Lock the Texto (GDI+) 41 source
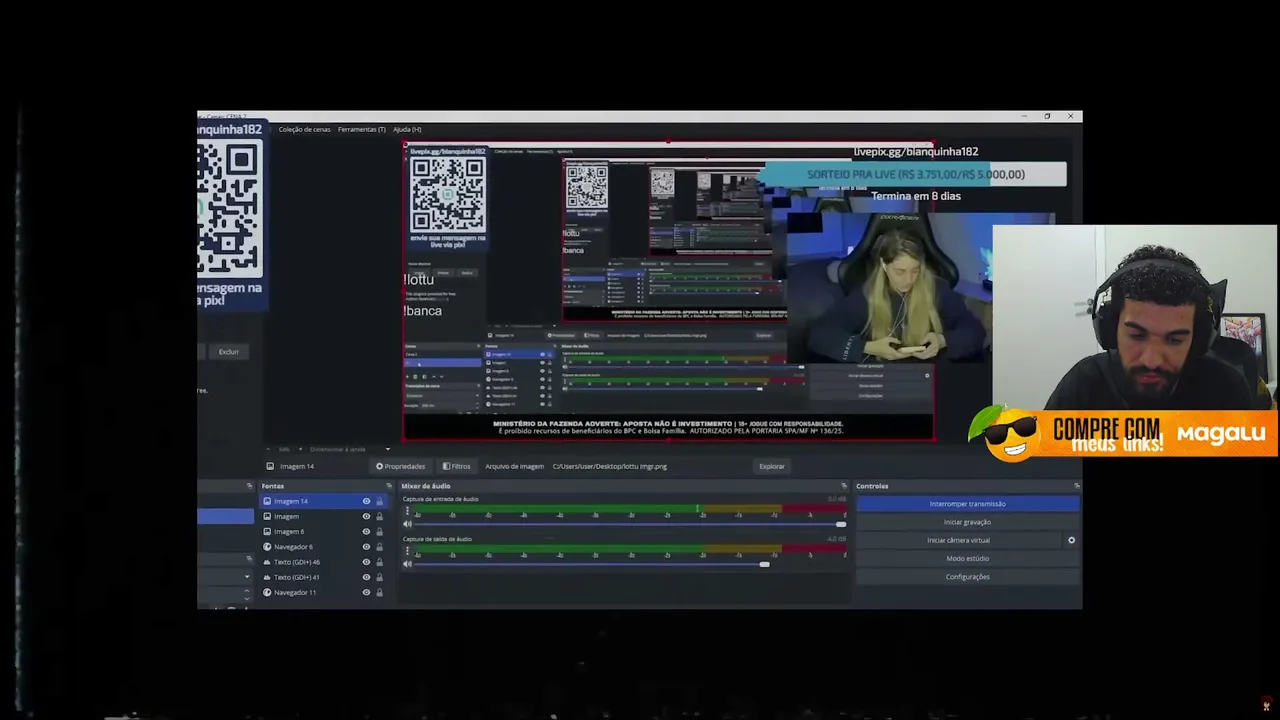 pos(379,577)
